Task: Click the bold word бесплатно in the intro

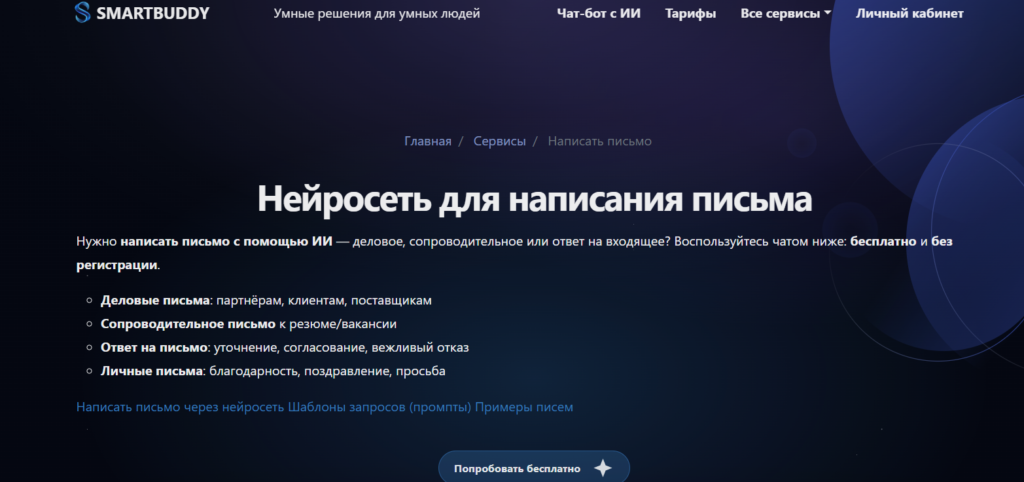Action: point(884,242)
